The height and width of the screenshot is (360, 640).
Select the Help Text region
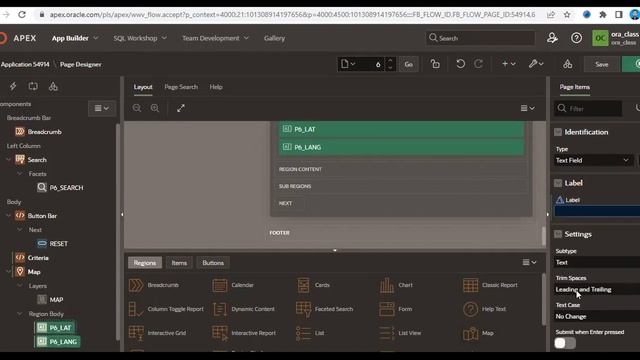(x=484, y=309)
